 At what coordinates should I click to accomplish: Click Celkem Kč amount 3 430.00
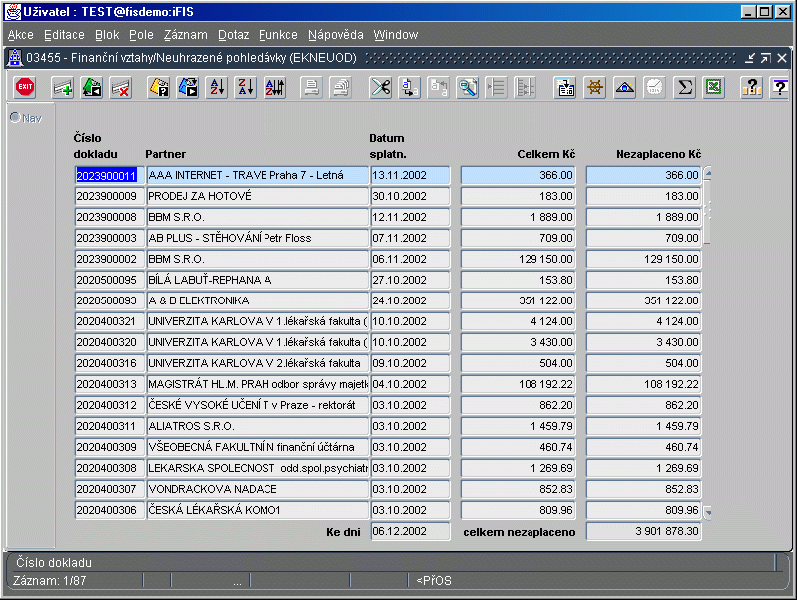coord(518,342)
